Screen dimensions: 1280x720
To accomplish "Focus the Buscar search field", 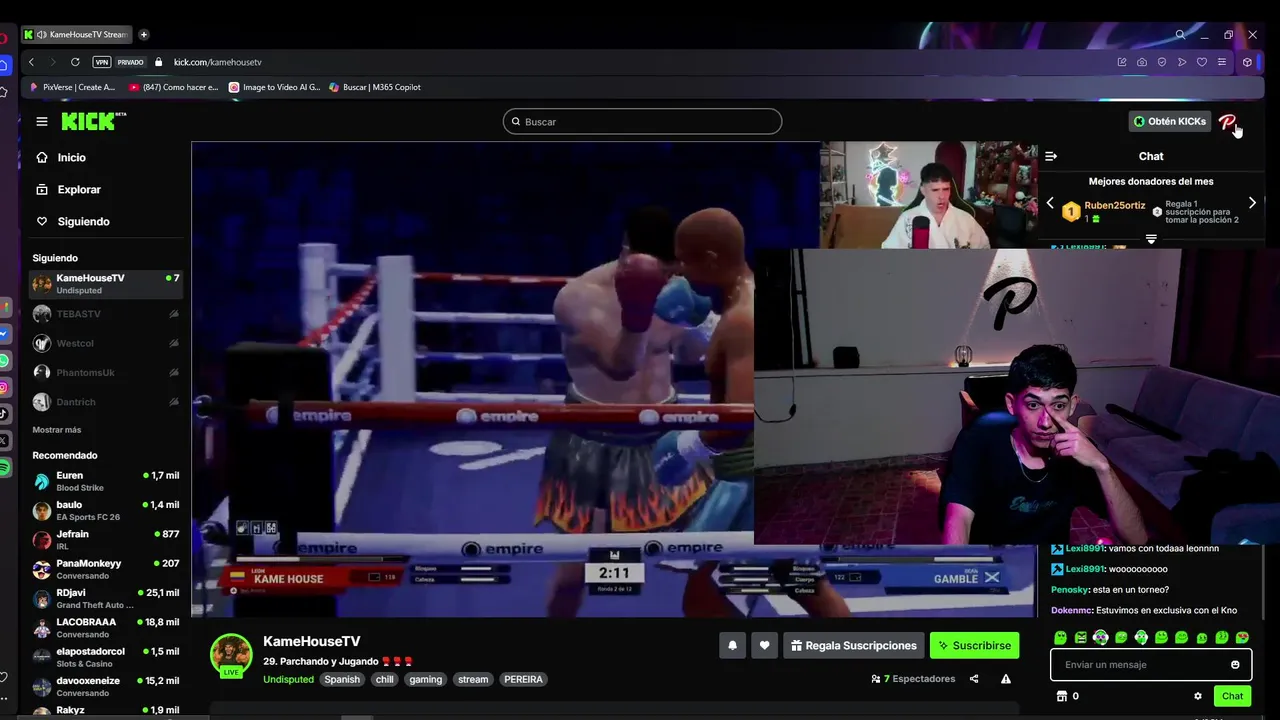I will (x=642, y=121).
